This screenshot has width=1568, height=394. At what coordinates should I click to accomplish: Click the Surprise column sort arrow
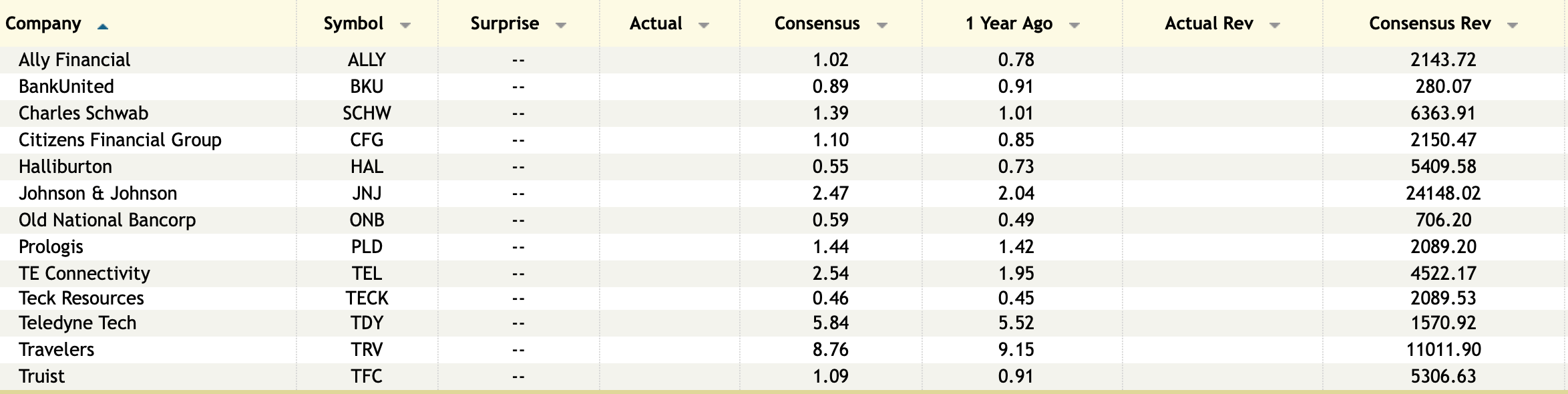coord(560,25)
